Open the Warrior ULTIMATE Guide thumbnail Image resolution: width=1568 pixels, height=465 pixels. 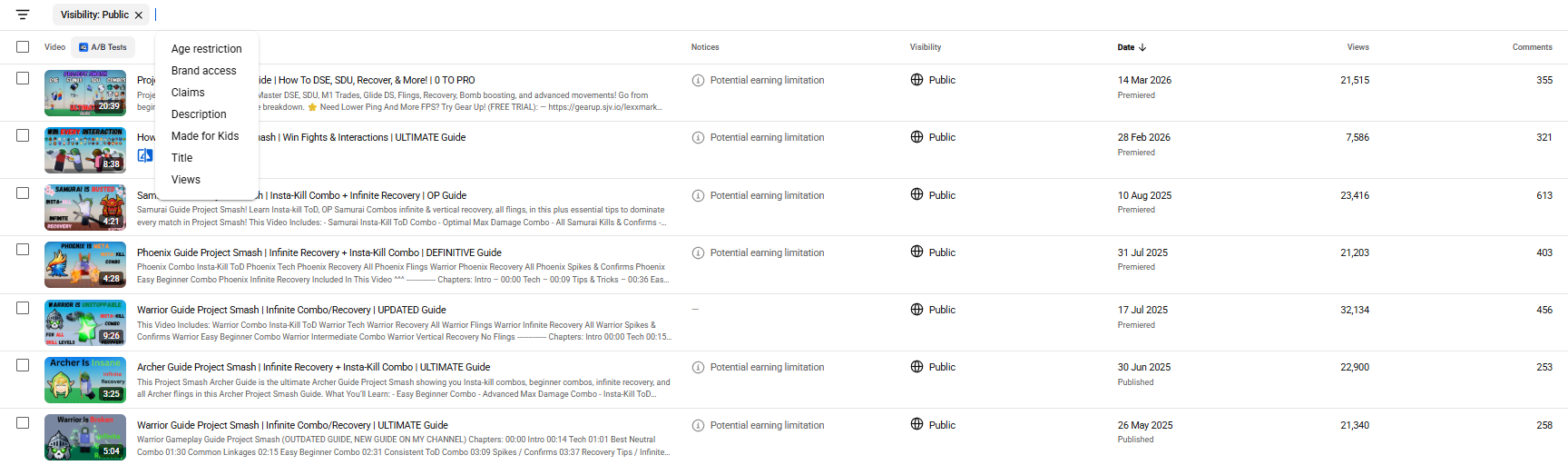pos(85,438)
